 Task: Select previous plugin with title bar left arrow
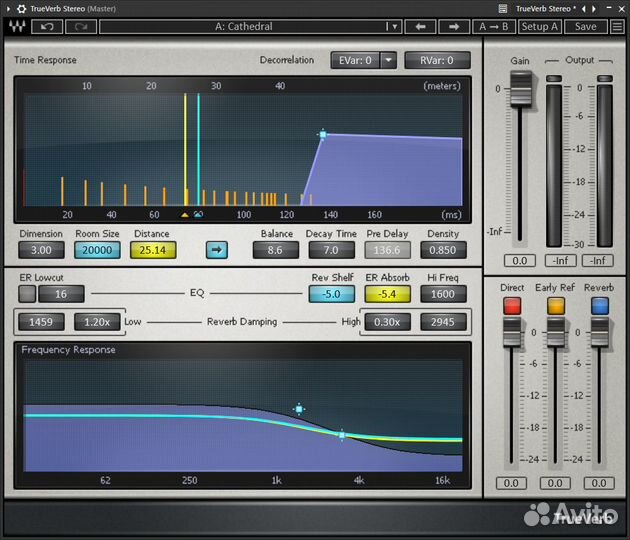pyautogui.click(x=583, y=8)
